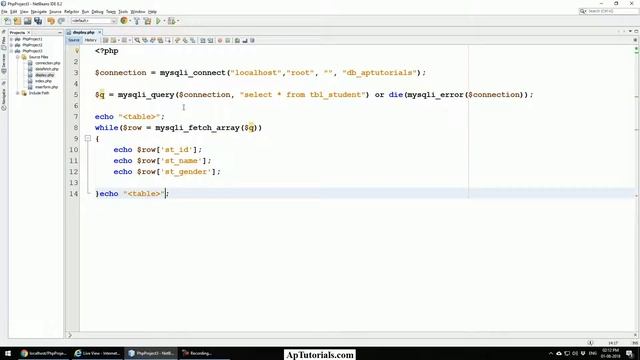This screenshot has width=640, height=360.
Task: Open the configuration default combo box
Action: (x=94, y=21)
